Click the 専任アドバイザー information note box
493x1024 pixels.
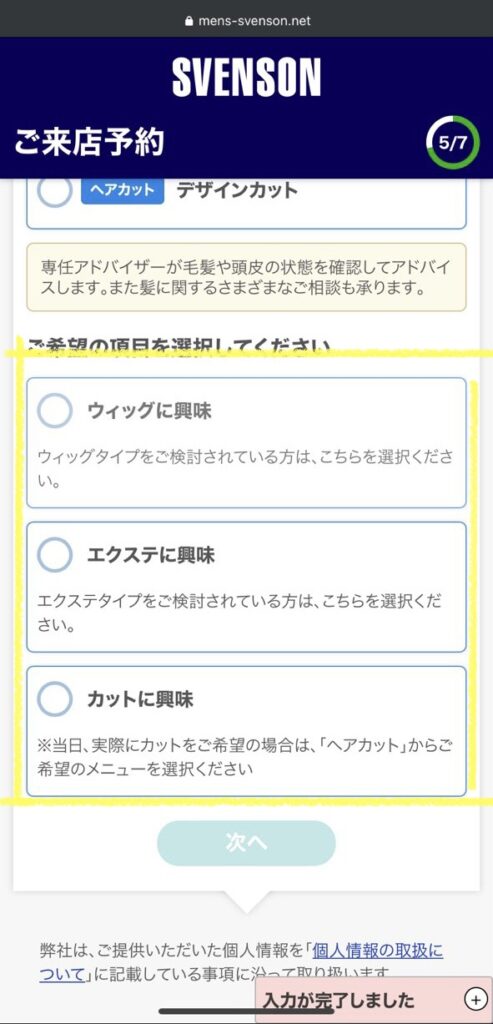[246, 277]
